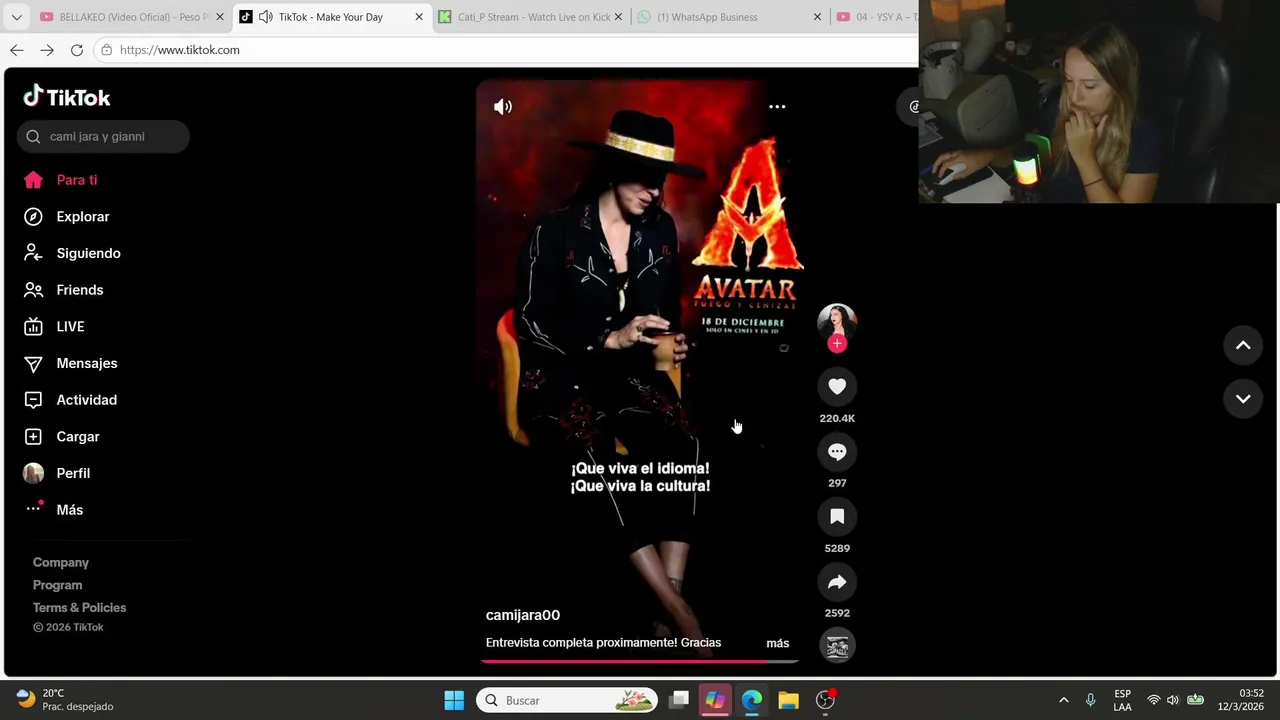
Task: Switch to the Cati_P Stream Kick tab
Action: point(530,17)
